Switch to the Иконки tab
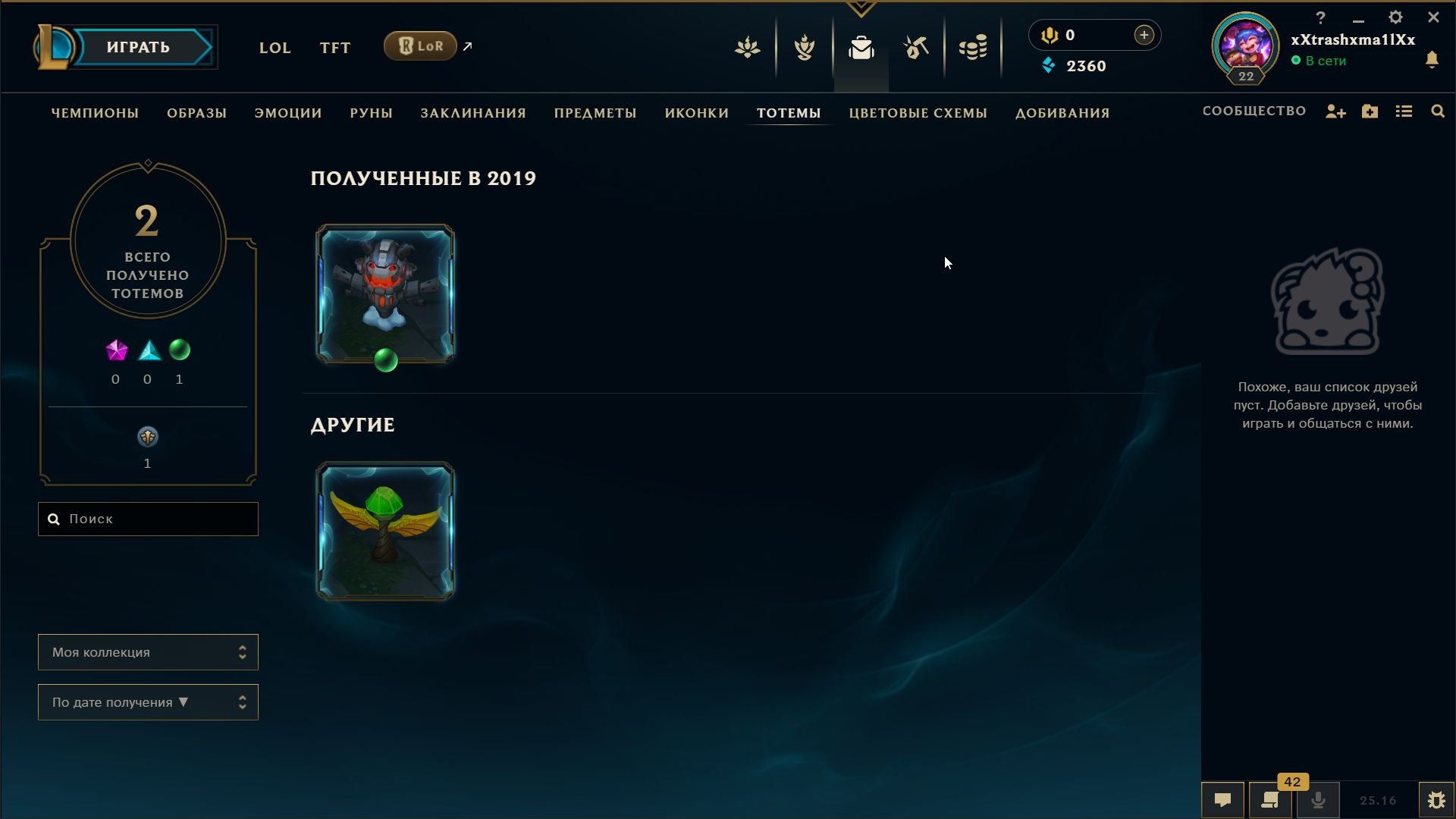 point(697,113)
